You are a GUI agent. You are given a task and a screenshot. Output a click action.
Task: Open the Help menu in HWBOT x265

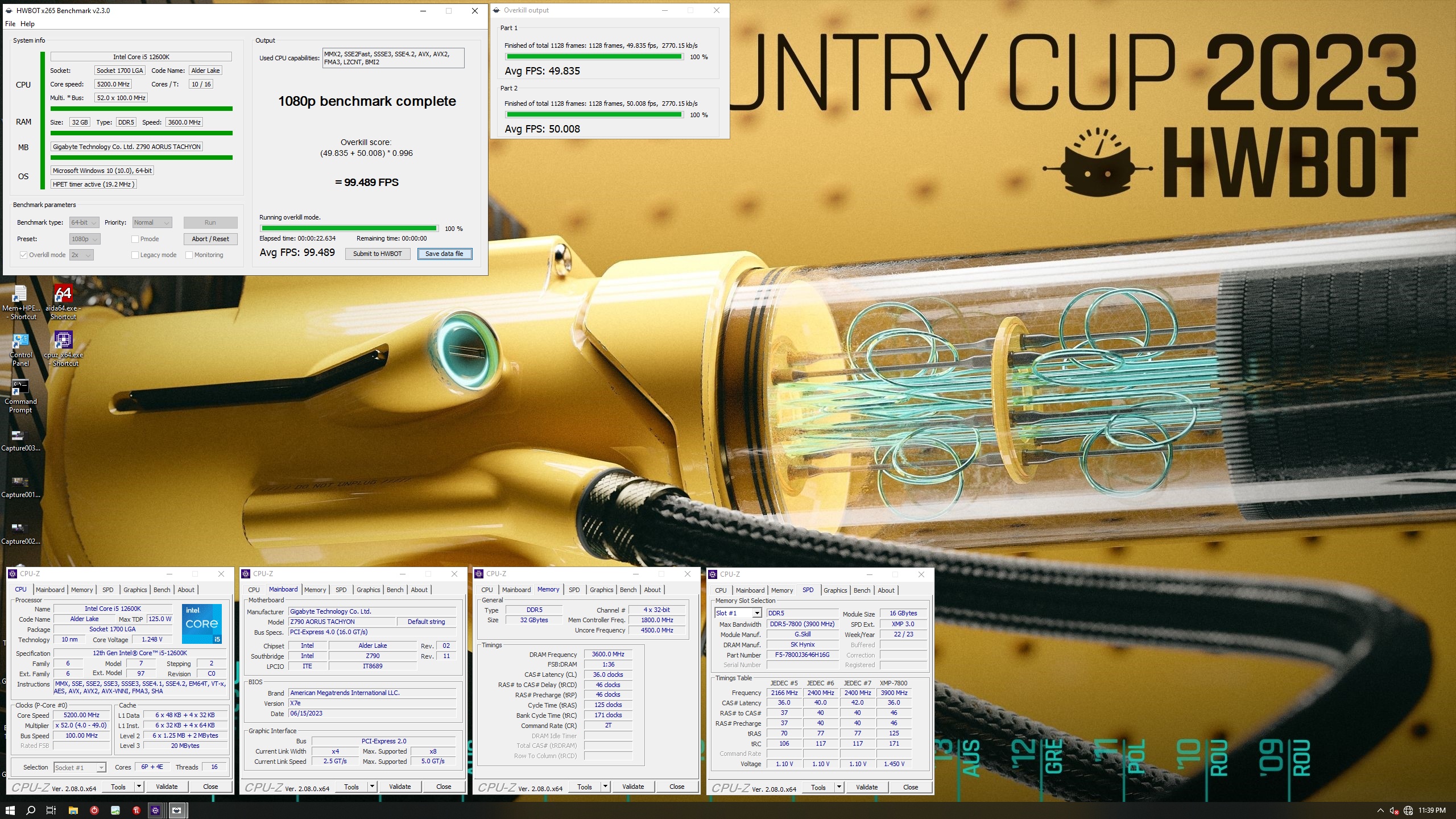[27, 24]
